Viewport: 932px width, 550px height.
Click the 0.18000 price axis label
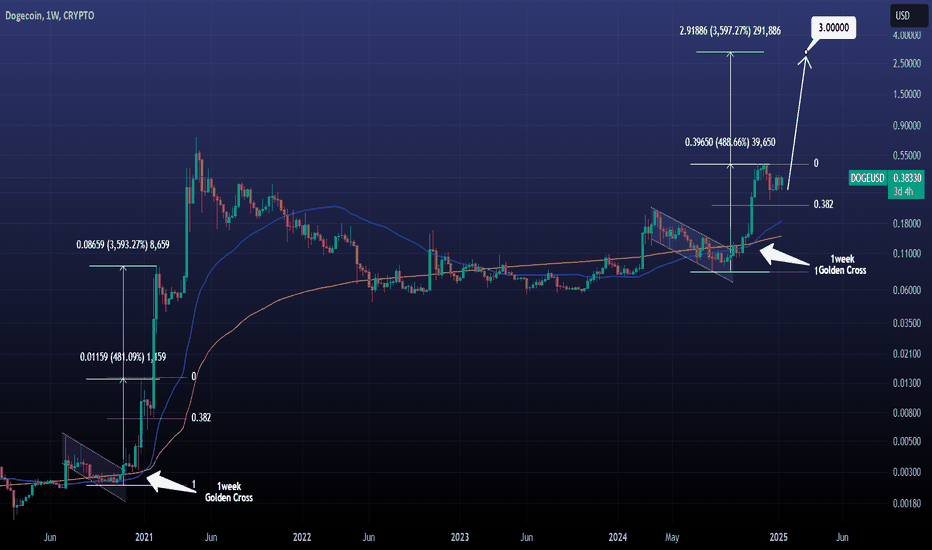click(x=907, y=224)
